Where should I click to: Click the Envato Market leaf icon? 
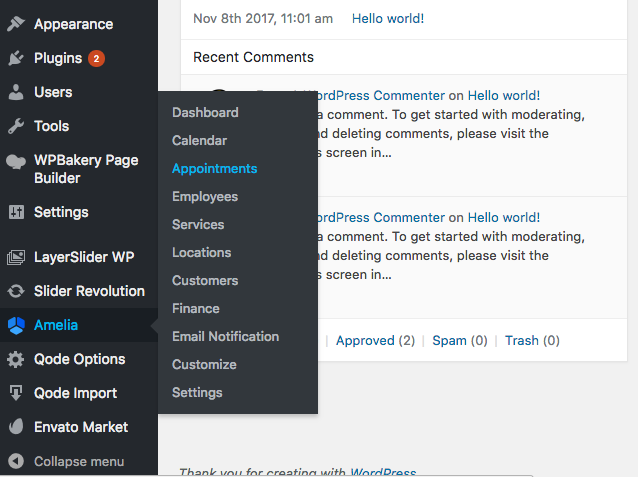pos(16,427)
